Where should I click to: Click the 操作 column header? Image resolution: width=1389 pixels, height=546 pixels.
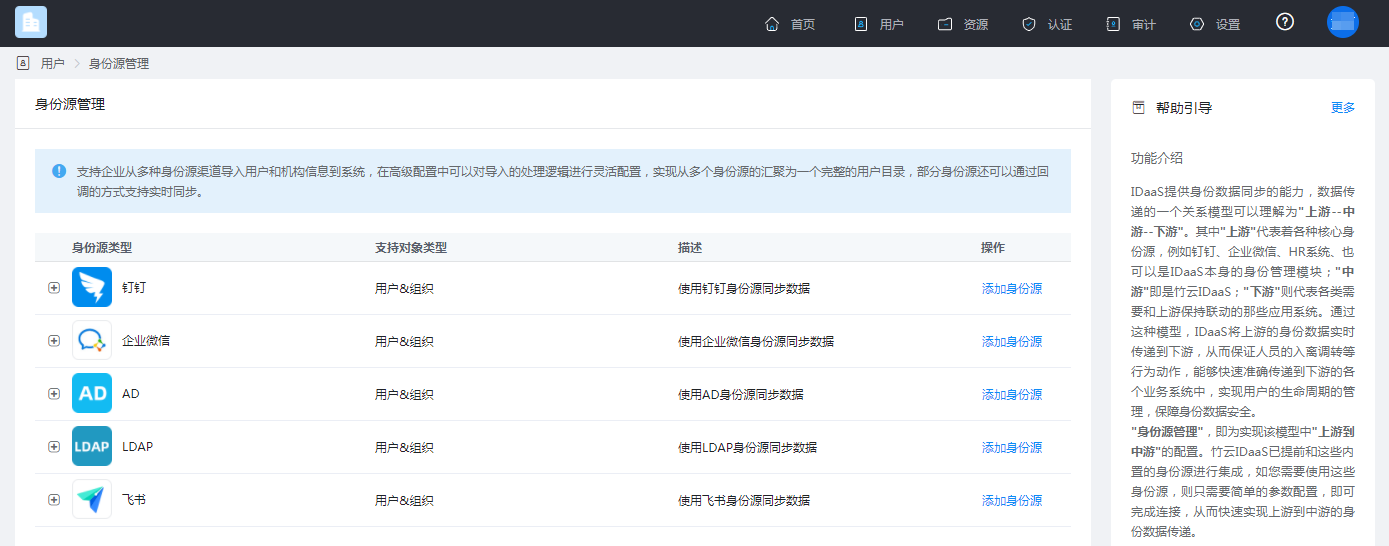click(x=994, y=248)
